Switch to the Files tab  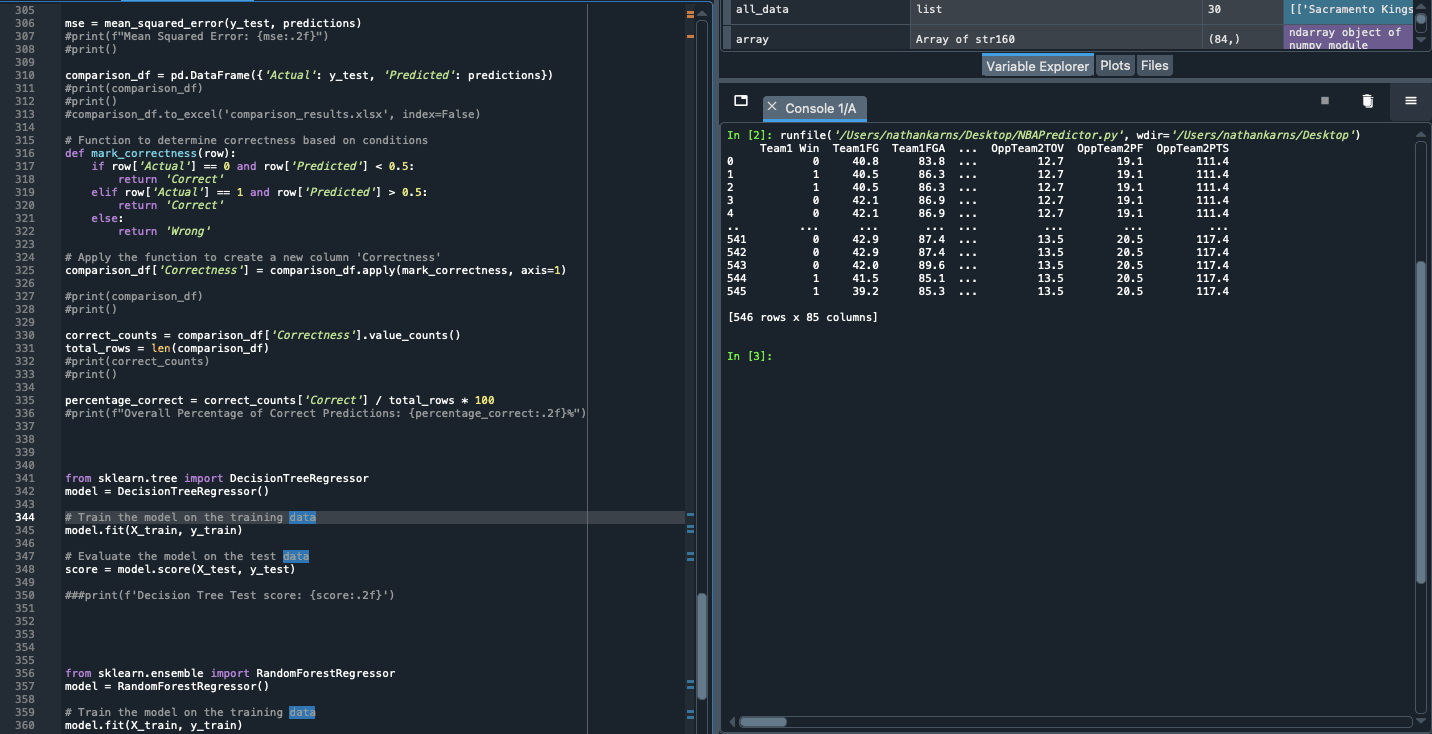click(1154, 66)
